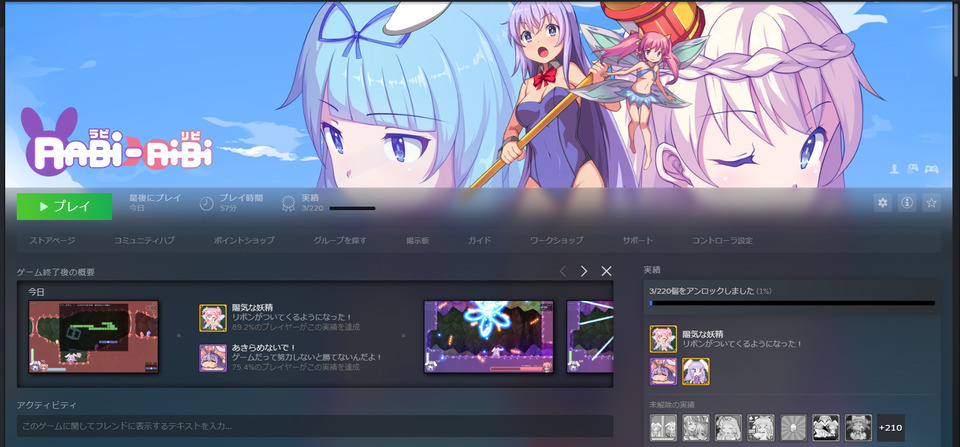This screenshot has height=447, width=960.
Task: Click 陽気な妖精 icon in achievements sidebar
Action: [x=663, y=339]
